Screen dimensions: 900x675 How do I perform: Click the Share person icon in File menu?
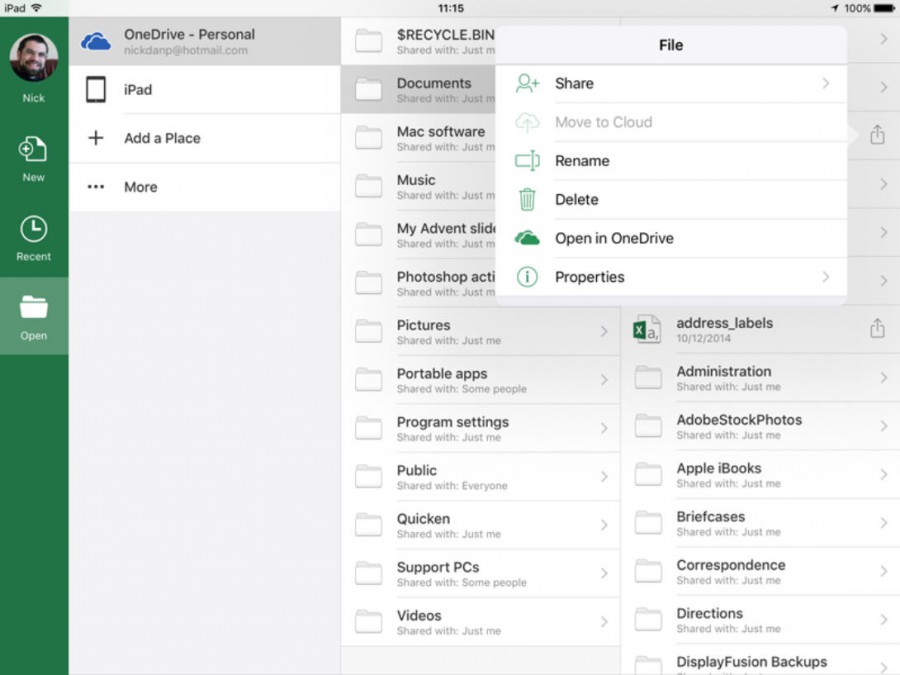tap(527, 85)
